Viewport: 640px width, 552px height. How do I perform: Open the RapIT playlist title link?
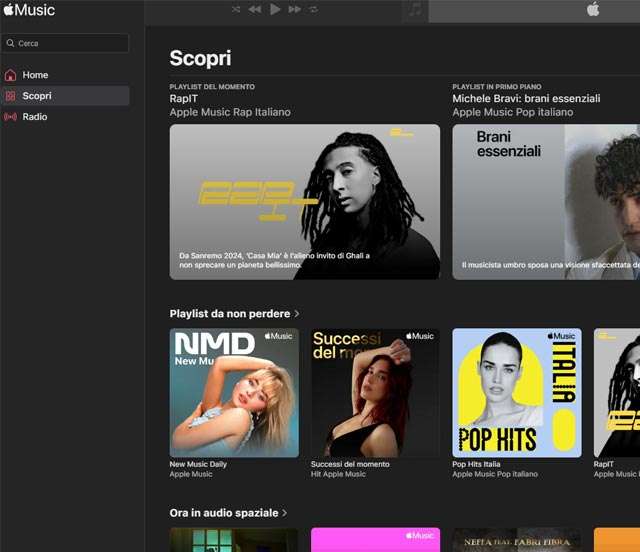point(184,99)
